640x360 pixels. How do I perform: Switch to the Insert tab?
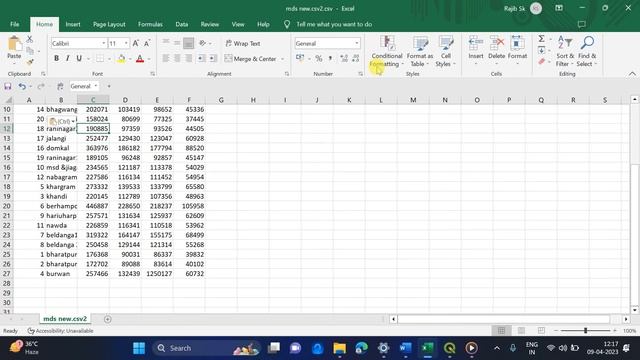[73, 24]
